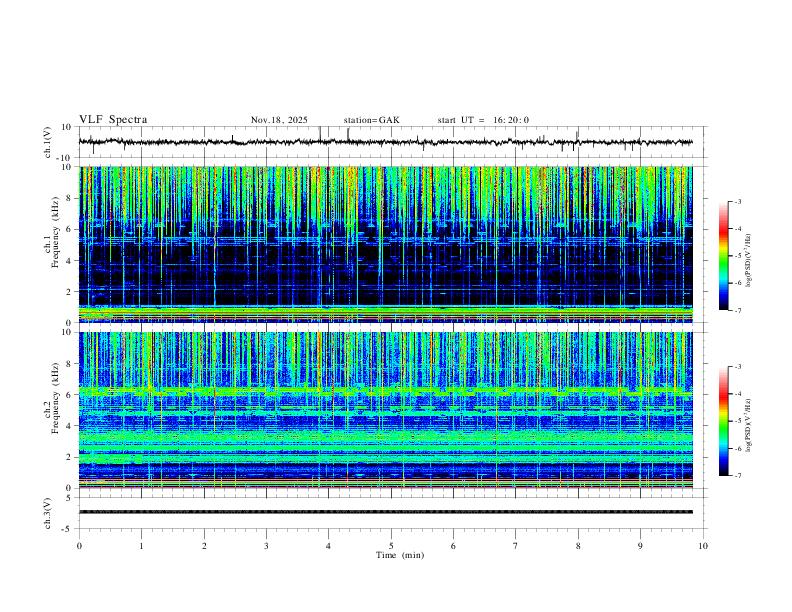Click the '5' tick label on time axis

click(391, 546)
